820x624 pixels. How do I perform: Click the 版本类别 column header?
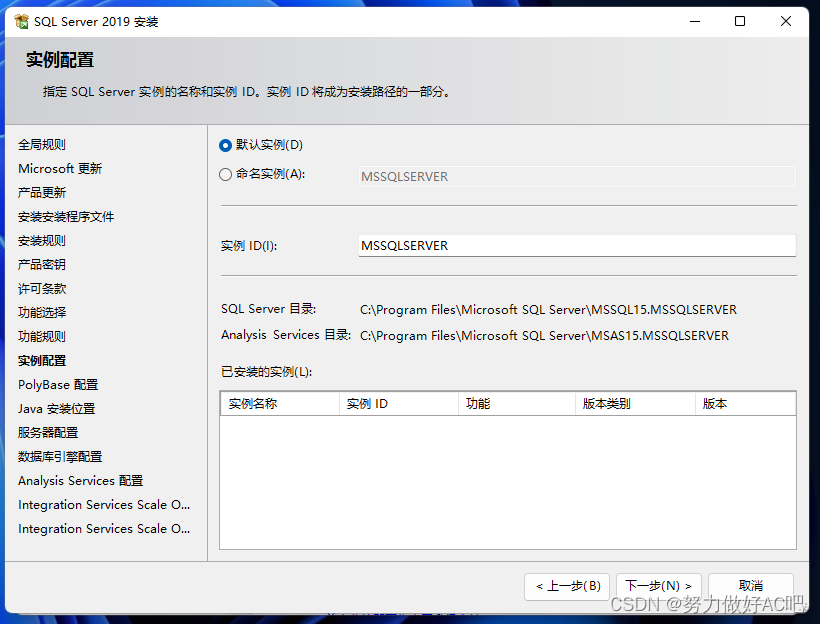tap(635, 404)
